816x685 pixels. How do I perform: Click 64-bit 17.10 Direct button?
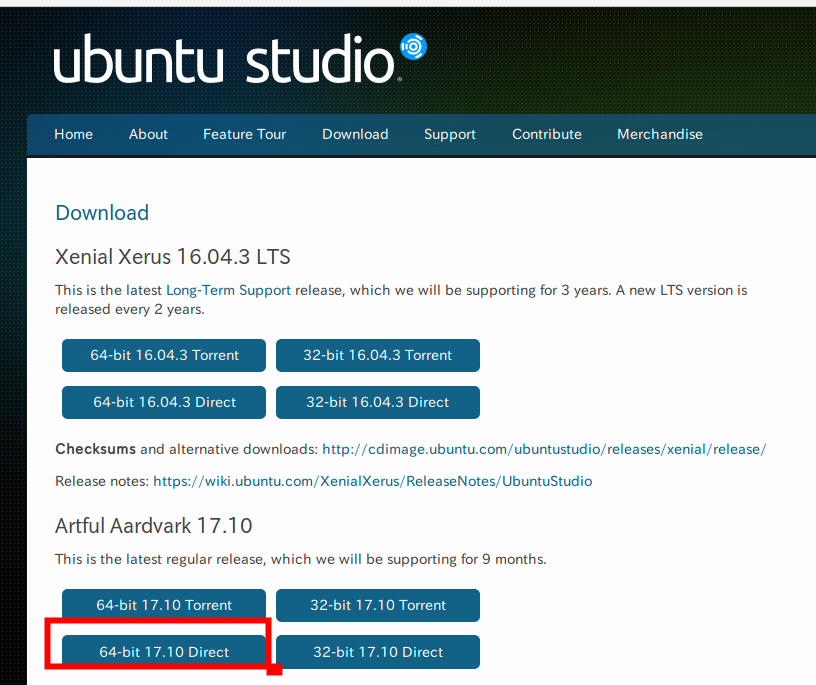[164, 652]
